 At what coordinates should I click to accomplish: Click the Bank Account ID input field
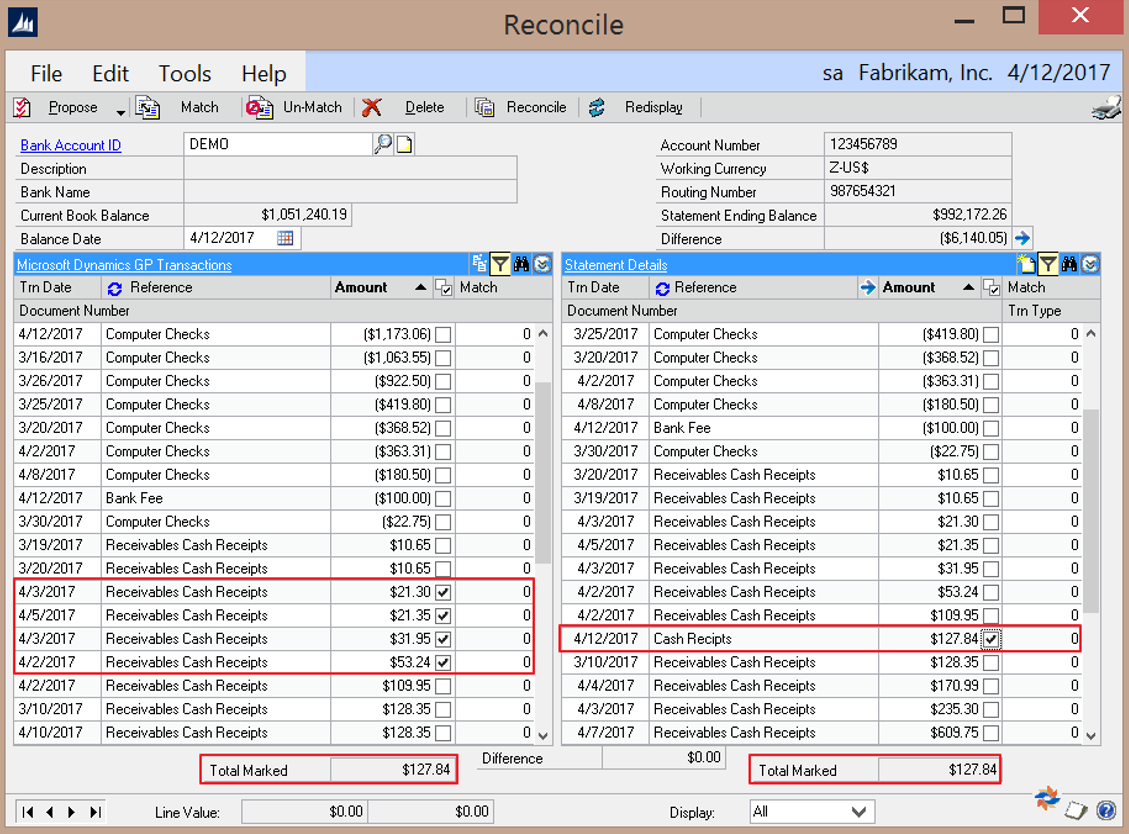277,145
